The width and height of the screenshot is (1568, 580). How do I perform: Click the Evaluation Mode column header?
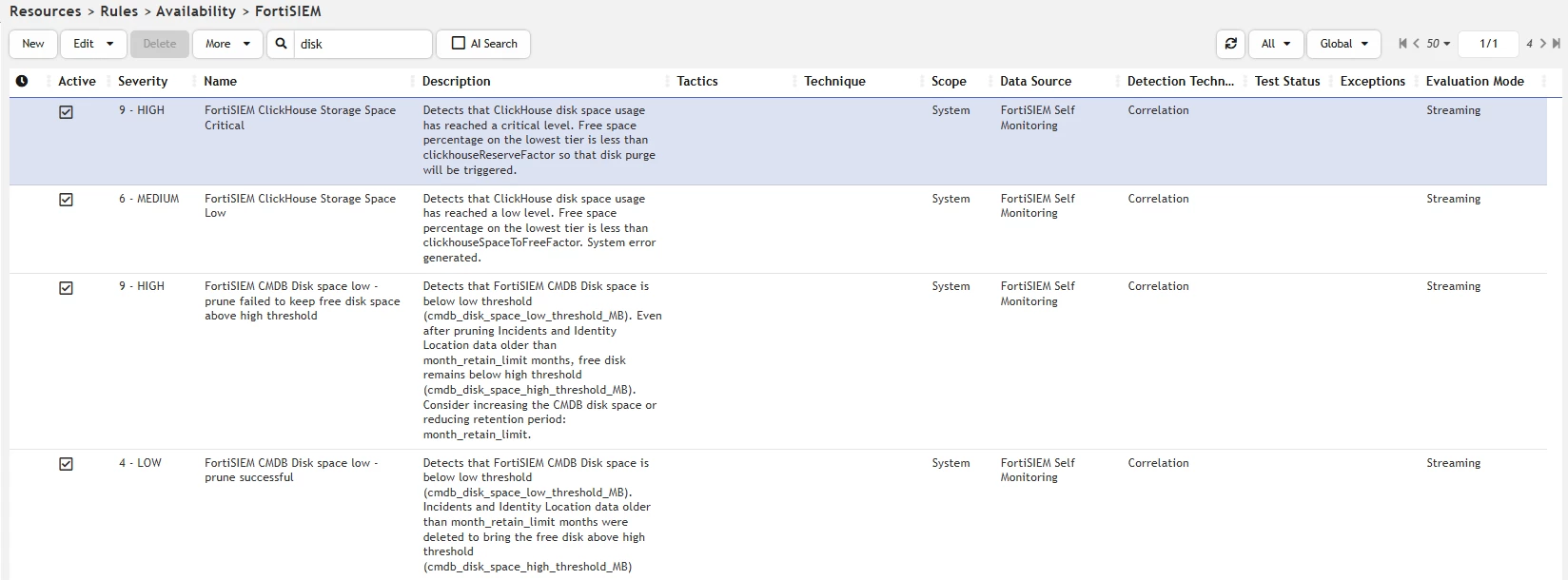pos(1475,82)
